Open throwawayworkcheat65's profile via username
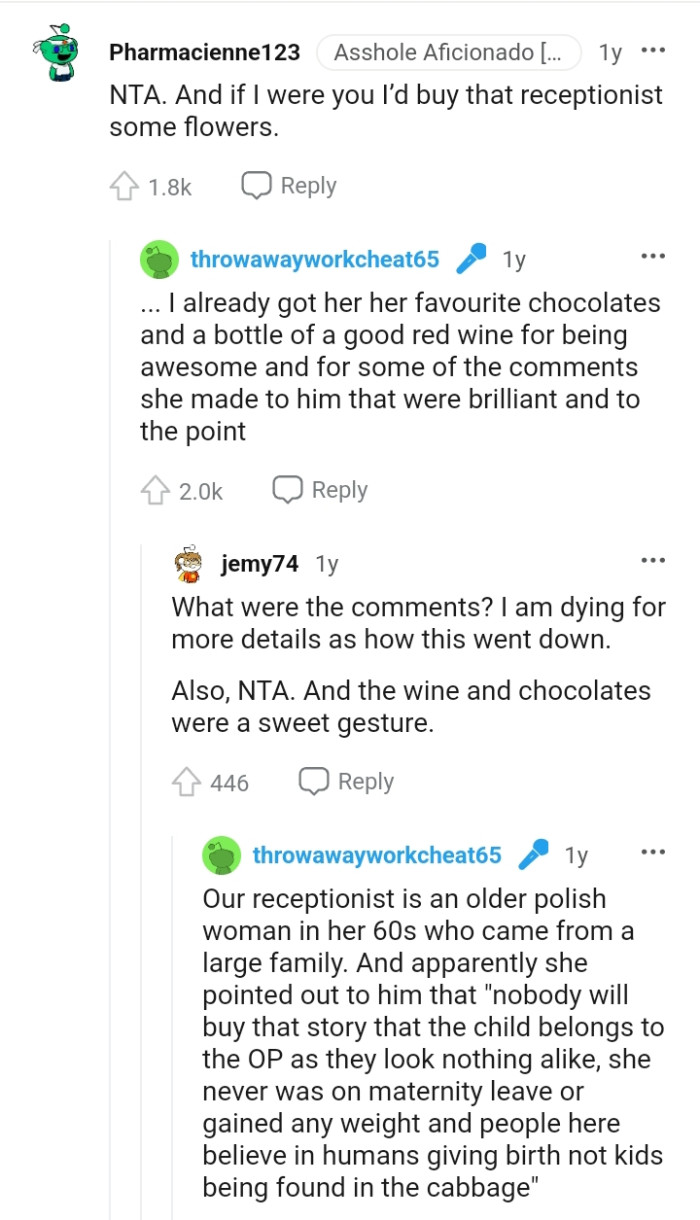This screenshot has height=1220, width=700. point(315,258)
